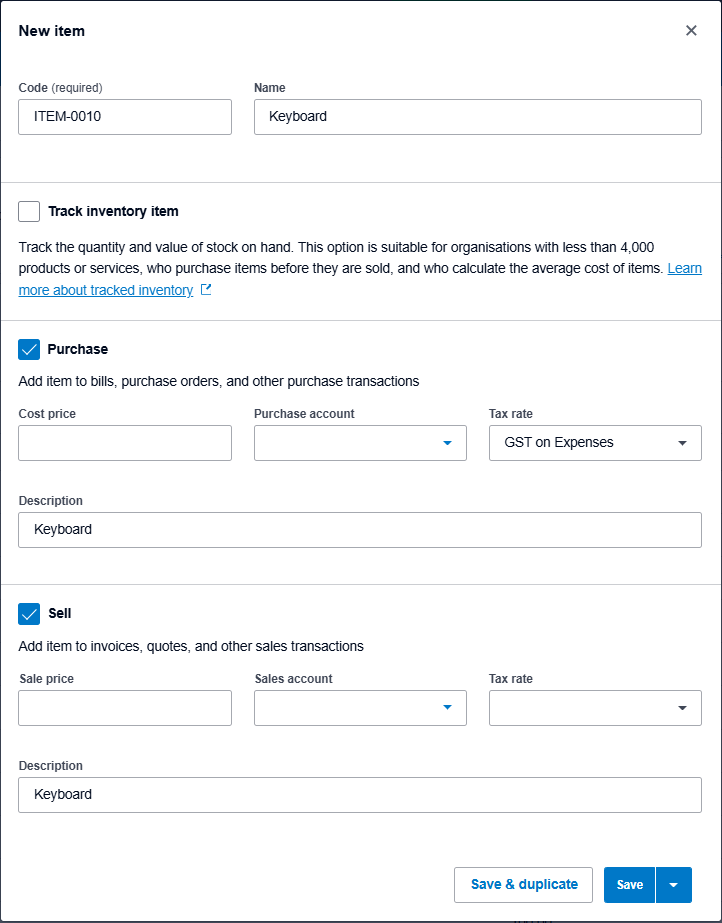722x923 pixels.
Task: Open Save button dropdown arrow
Action: [x=674, y=885]
